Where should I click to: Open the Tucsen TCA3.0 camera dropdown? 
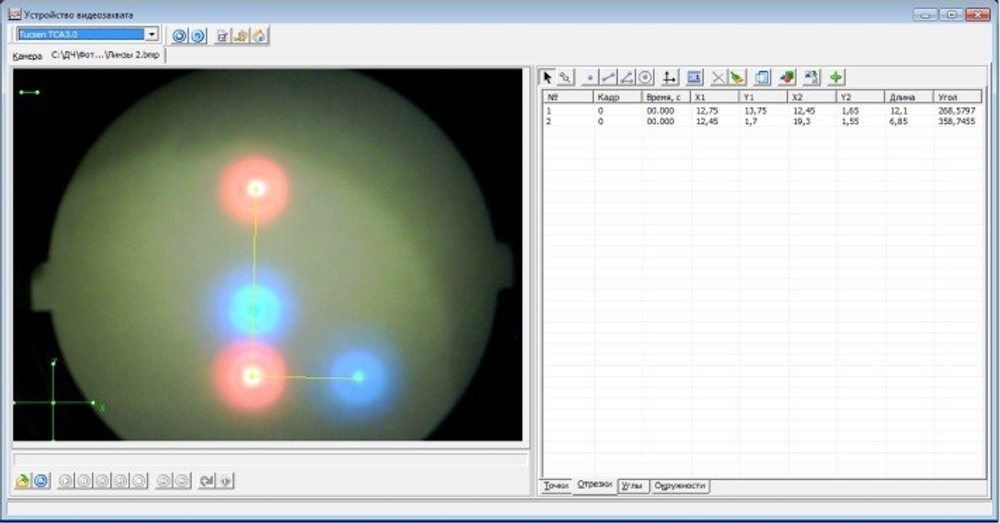[x=152, y=35]
